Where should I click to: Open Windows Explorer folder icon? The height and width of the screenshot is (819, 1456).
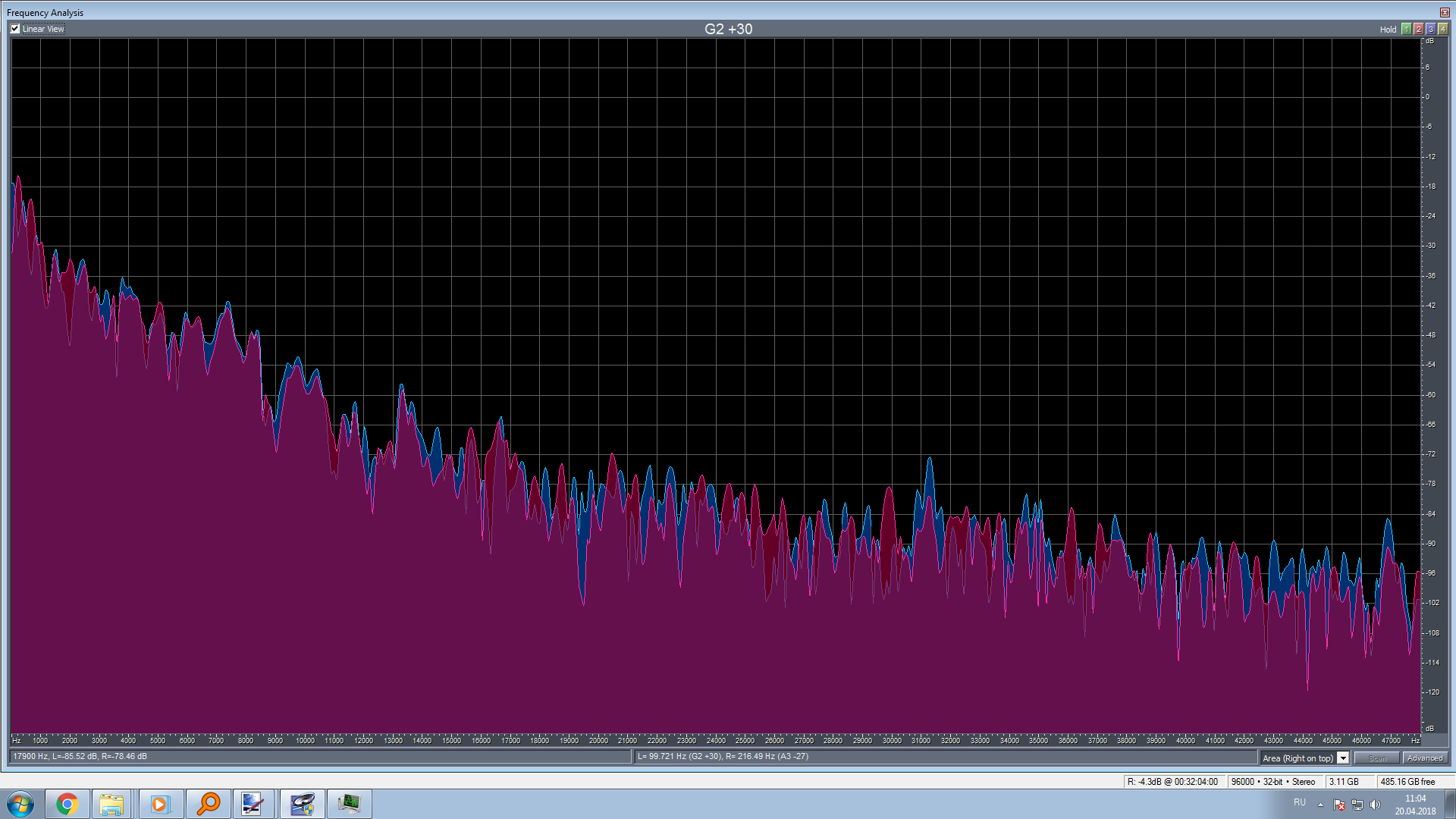(x=111, y=804)
